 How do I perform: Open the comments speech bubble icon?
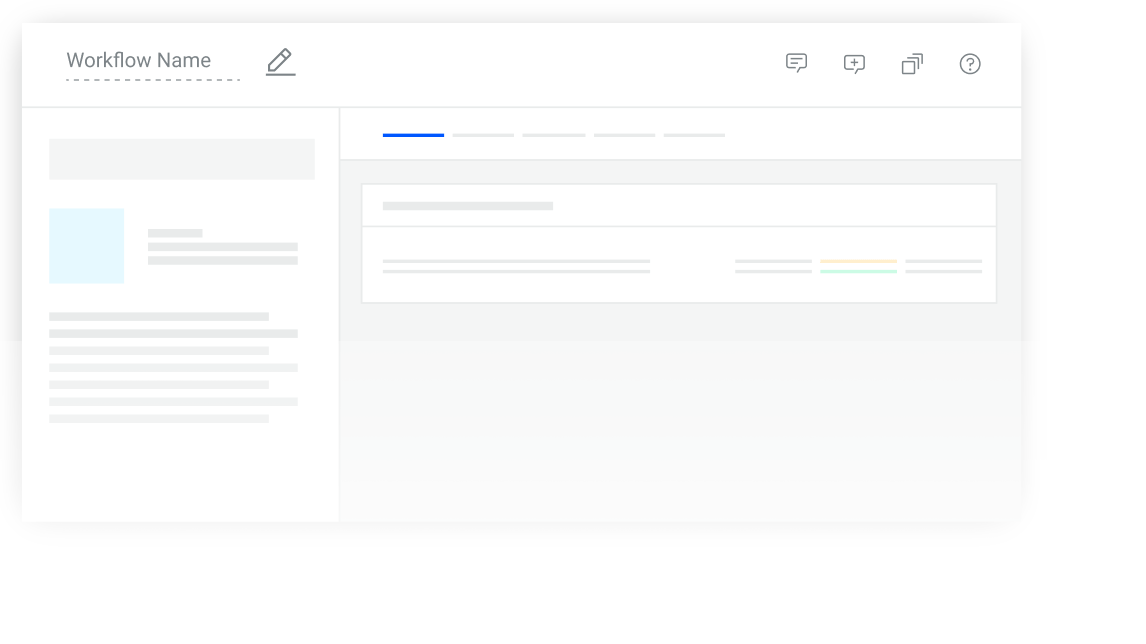coord(796,64)
